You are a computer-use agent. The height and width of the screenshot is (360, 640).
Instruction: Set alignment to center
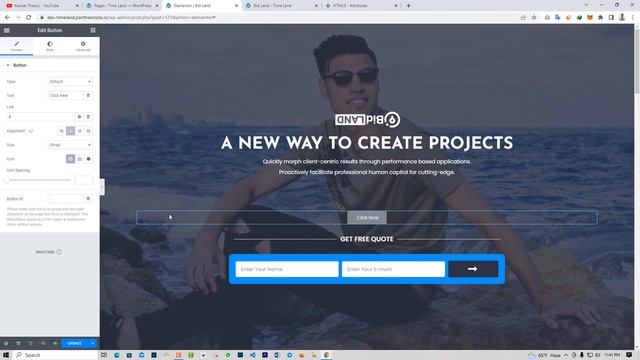tap(70, 131)
